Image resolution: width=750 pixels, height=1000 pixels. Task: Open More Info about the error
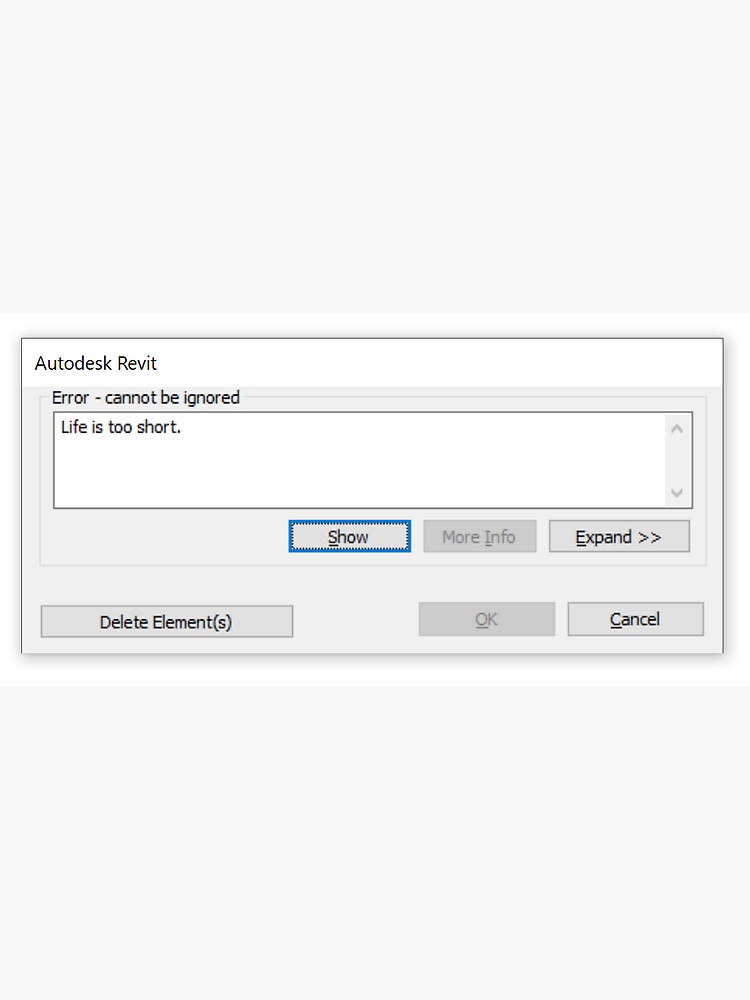(x=480, y=536)
